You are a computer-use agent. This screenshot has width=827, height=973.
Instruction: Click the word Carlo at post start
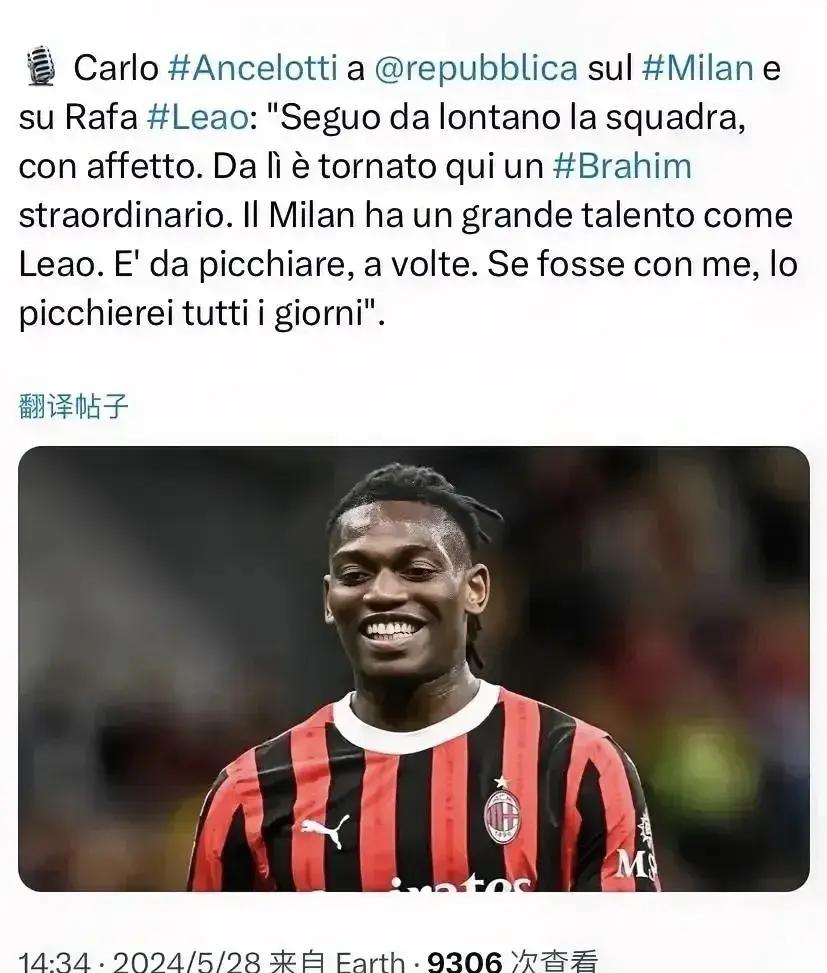116,68
